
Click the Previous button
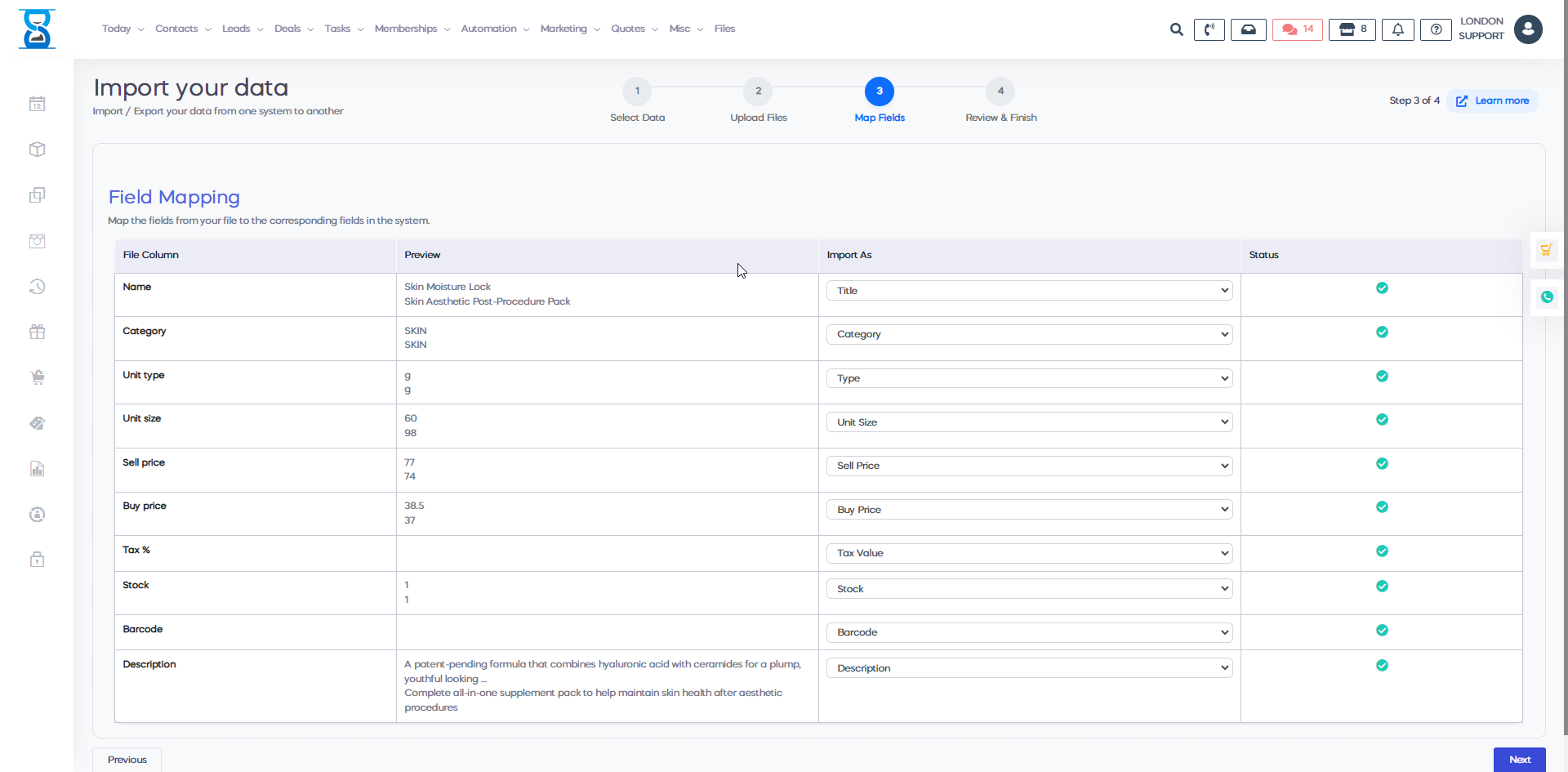pyautogui.click(x=127, y=760)
